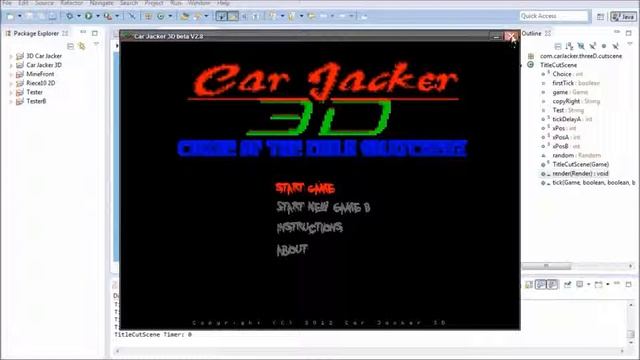Sort Outline members alphabetically
The height and width of the screenshot is (360, 640).
(569, 46)
